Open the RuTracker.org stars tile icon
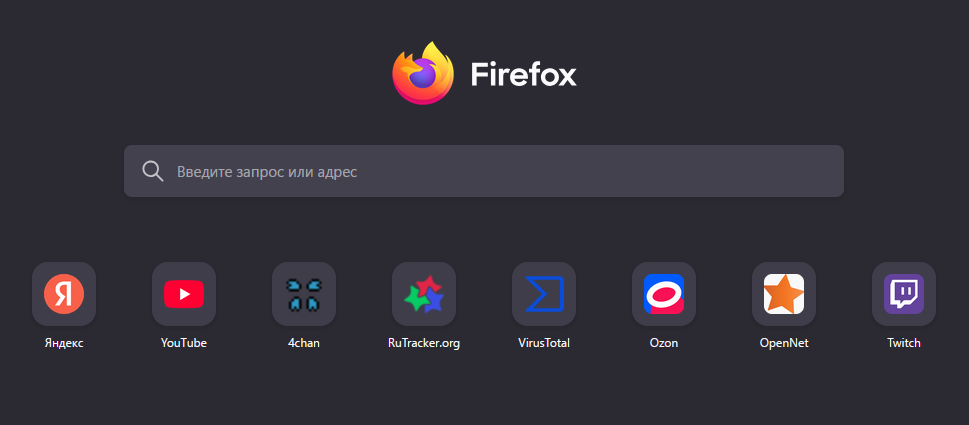Image resolution: width=969 pixels, height=425 pixels. click(x=424, y=294)
